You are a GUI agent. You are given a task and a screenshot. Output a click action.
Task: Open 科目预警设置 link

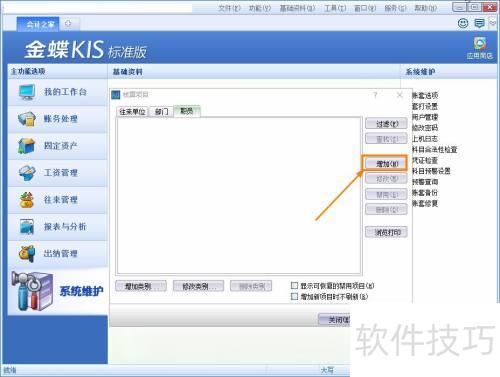tap(431, 171)
